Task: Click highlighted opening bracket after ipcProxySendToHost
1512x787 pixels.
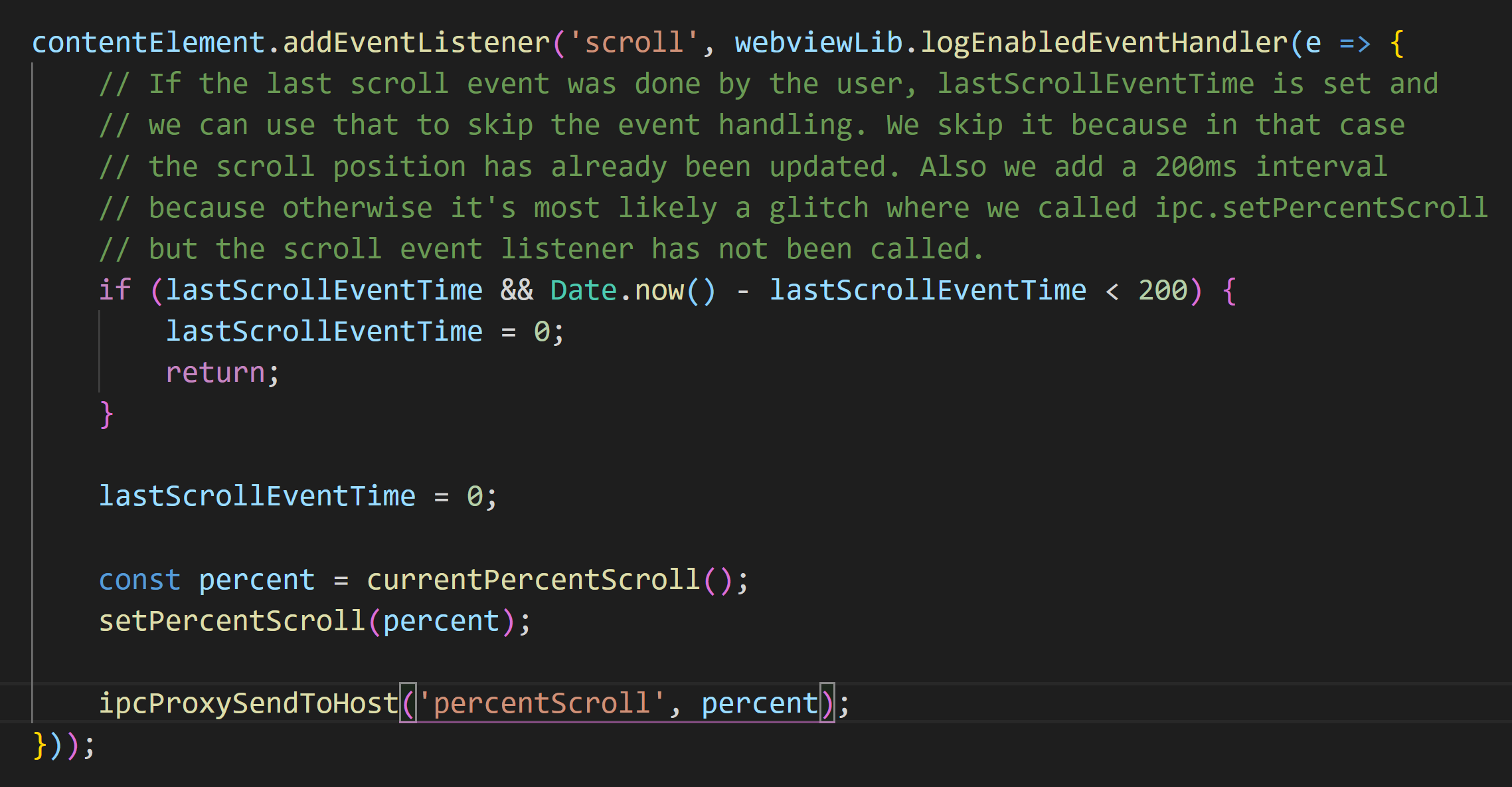Action: click(408, 703)
